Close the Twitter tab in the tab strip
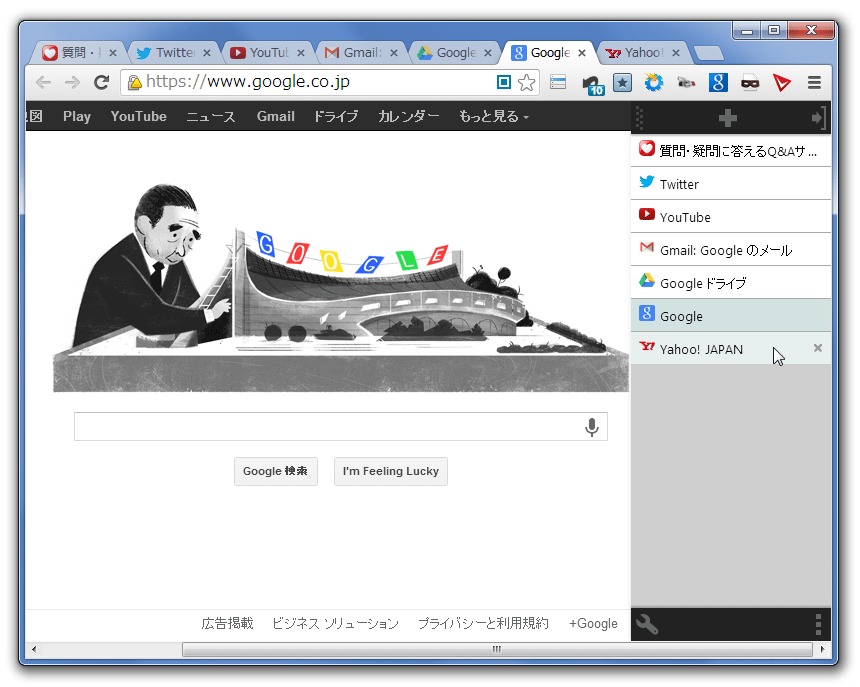The width and height of the screenshot is (860, 687). tap(207, 53)
